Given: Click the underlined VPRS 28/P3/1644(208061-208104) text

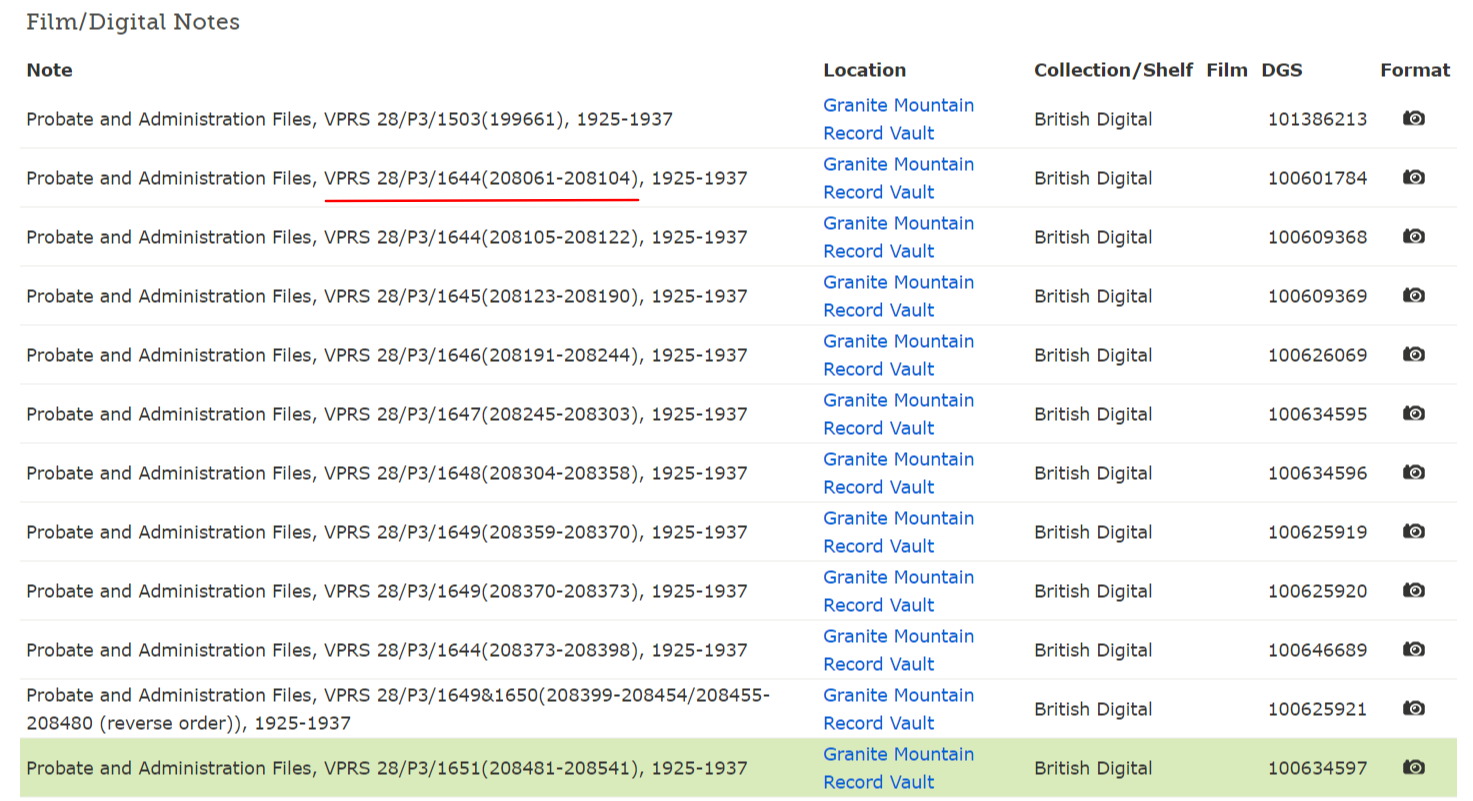Looking at the screenshot, I should [481, 179].
